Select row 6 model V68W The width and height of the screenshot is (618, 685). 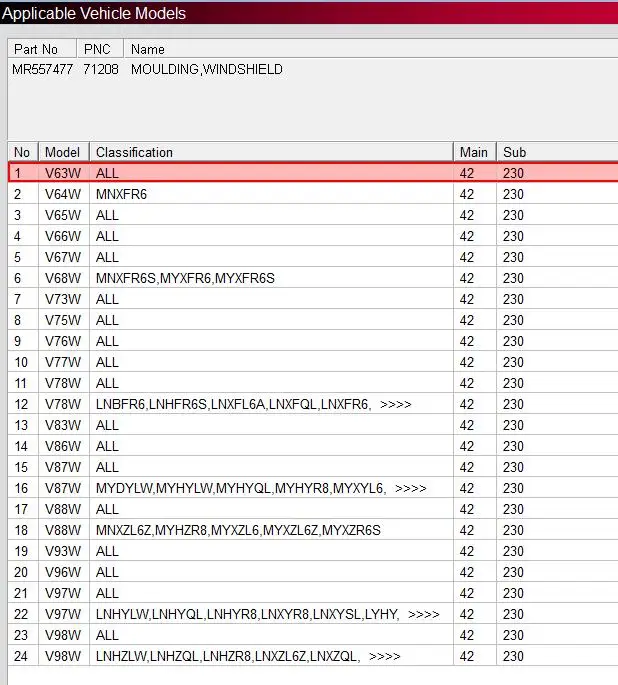point(63,278)
